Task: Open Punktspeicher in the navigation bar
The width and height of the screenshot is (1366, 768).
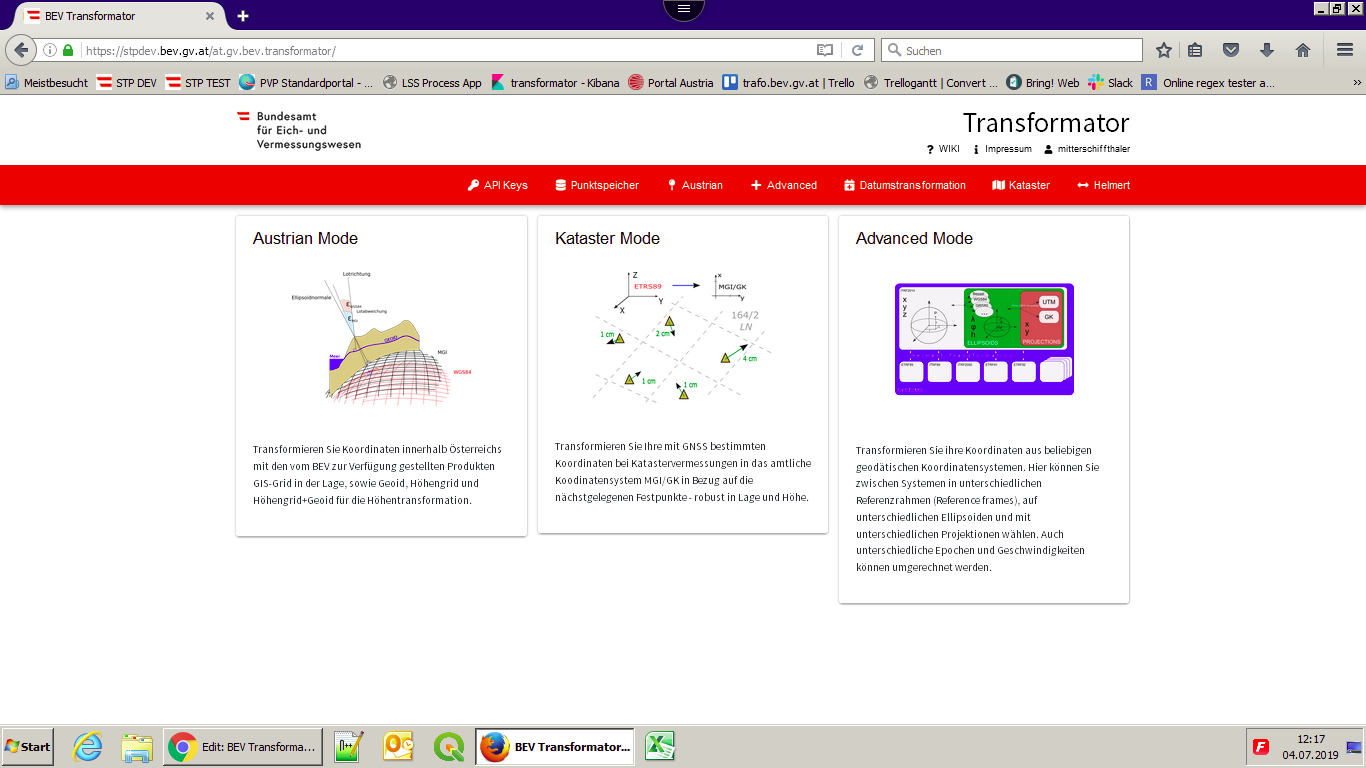Action: pyautogui.click(x=597, y=185)
